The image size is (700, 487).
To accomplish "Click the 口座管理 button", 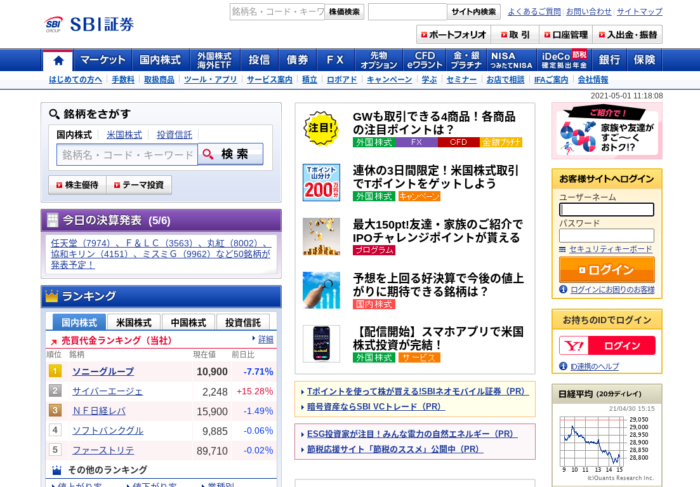I will [566, 34].
